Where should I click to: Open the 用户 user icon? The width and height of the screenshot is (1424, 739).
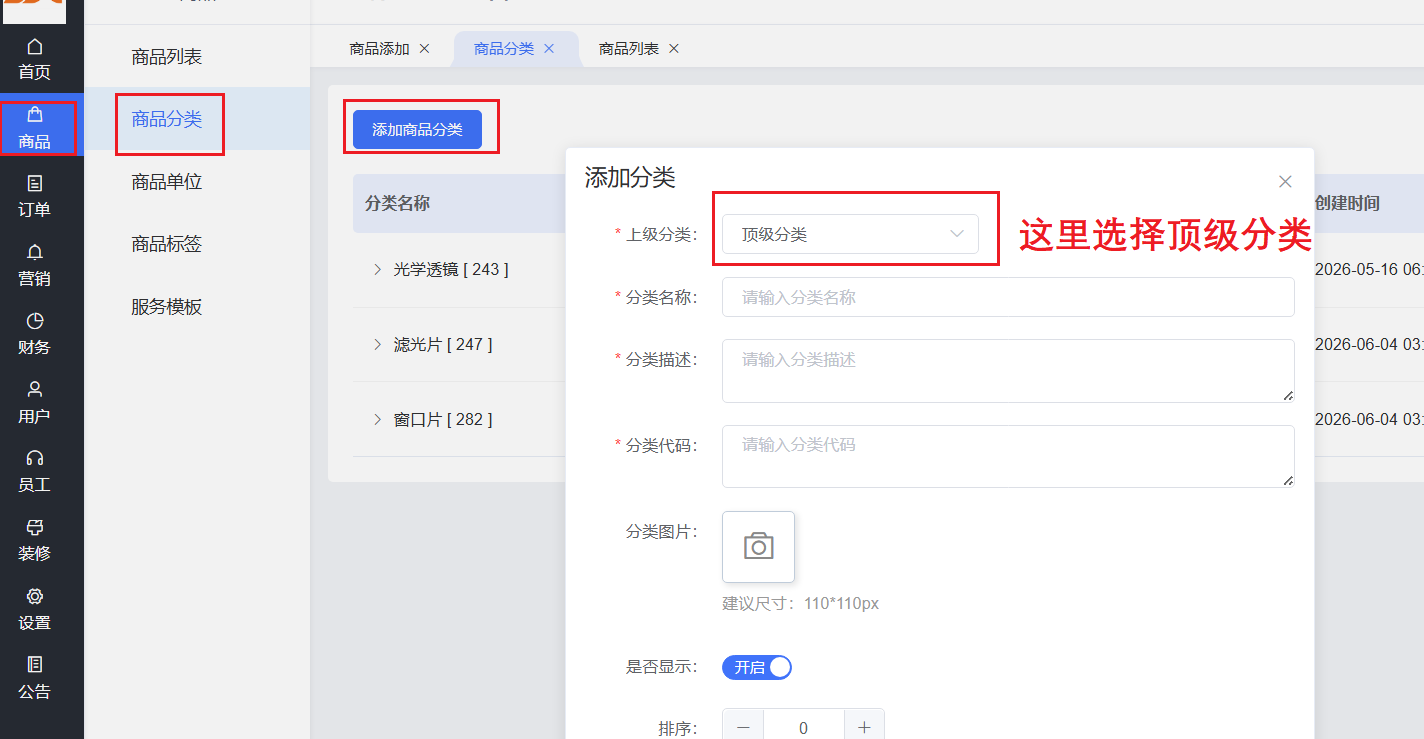(35, 389)
